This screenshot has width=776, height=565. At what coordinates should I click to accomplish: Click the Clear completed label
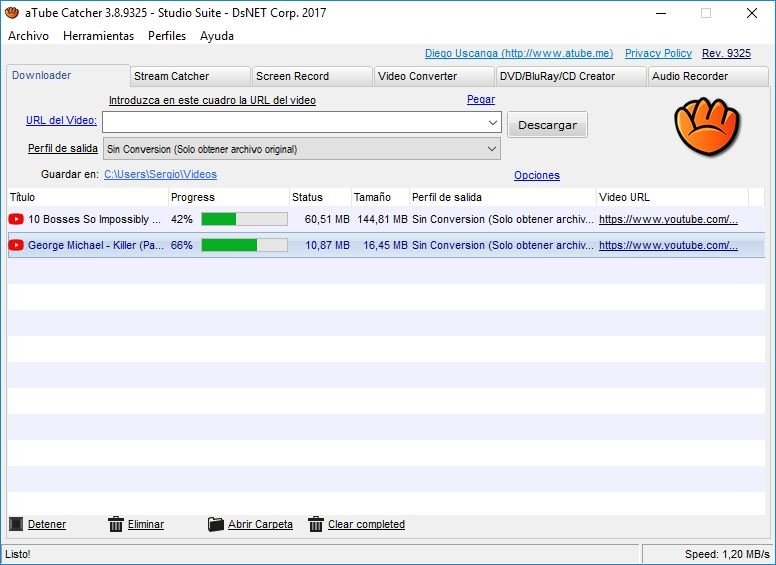(366, 524)
